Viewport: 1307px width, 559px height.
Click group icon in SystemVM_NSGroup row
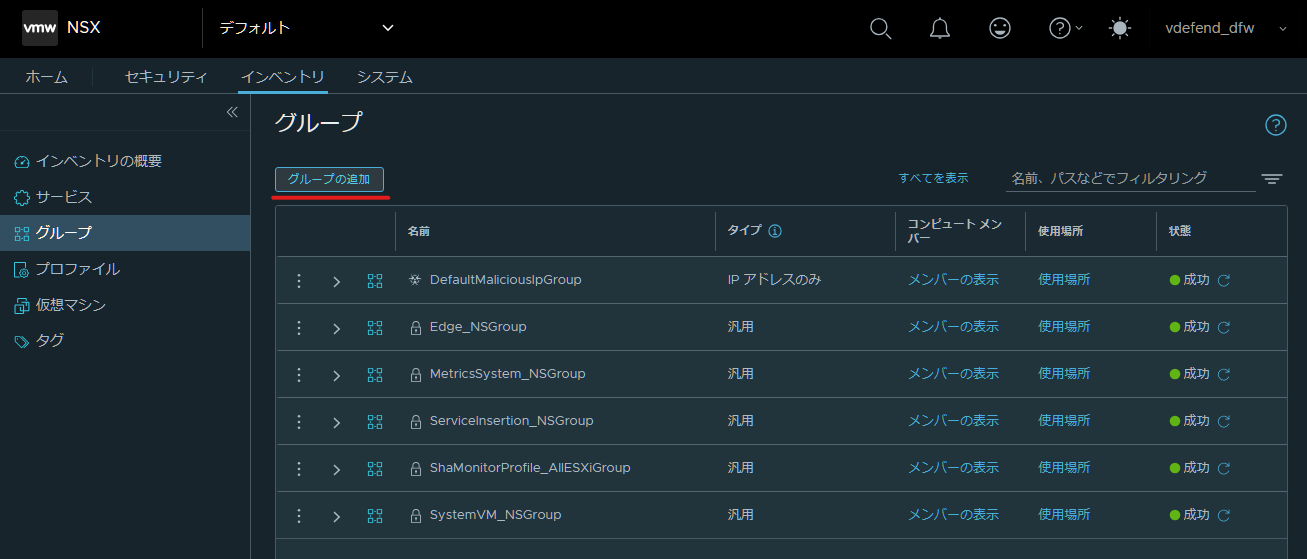(x=375, y=516)
